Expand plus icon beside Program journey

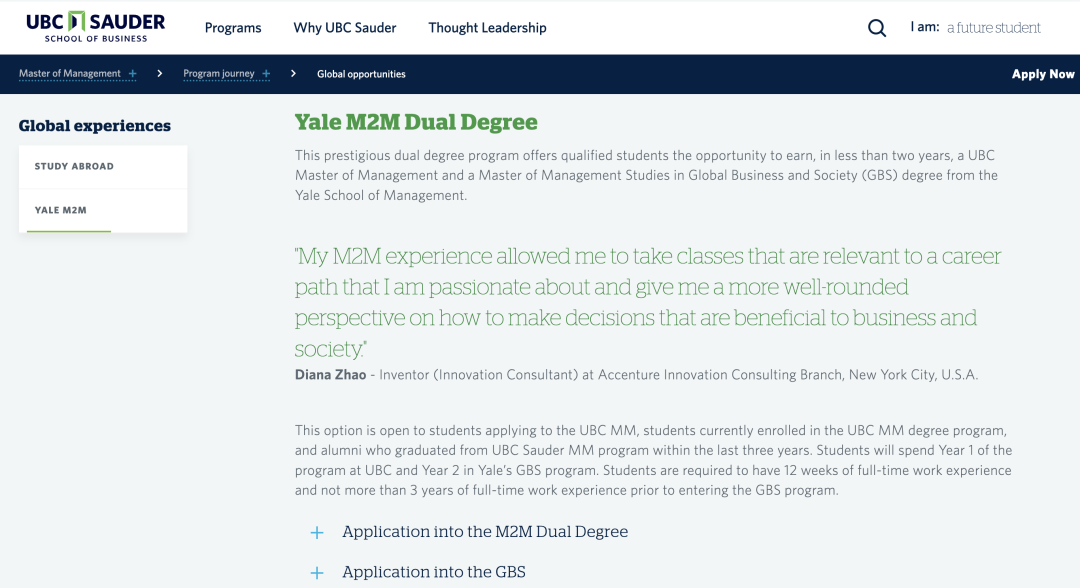click(266, 74)
